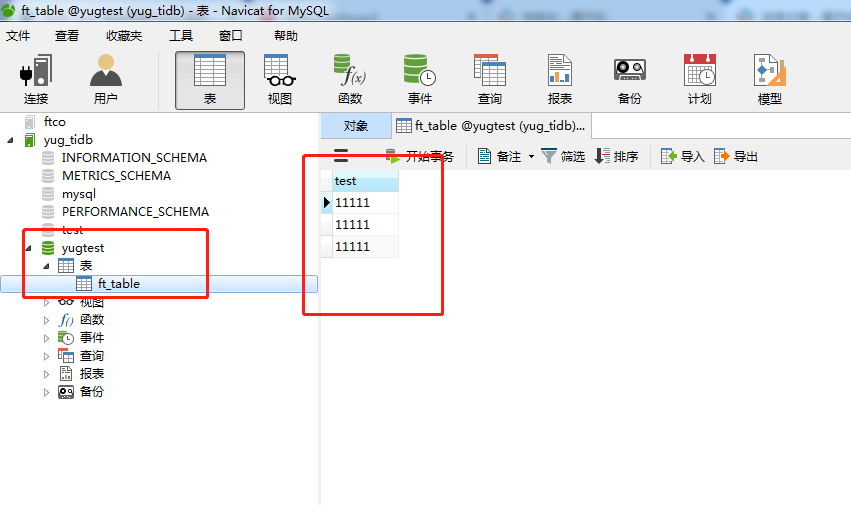Open the 收藏夹 (Favorites) menu
851x505 pixels.
124,36
